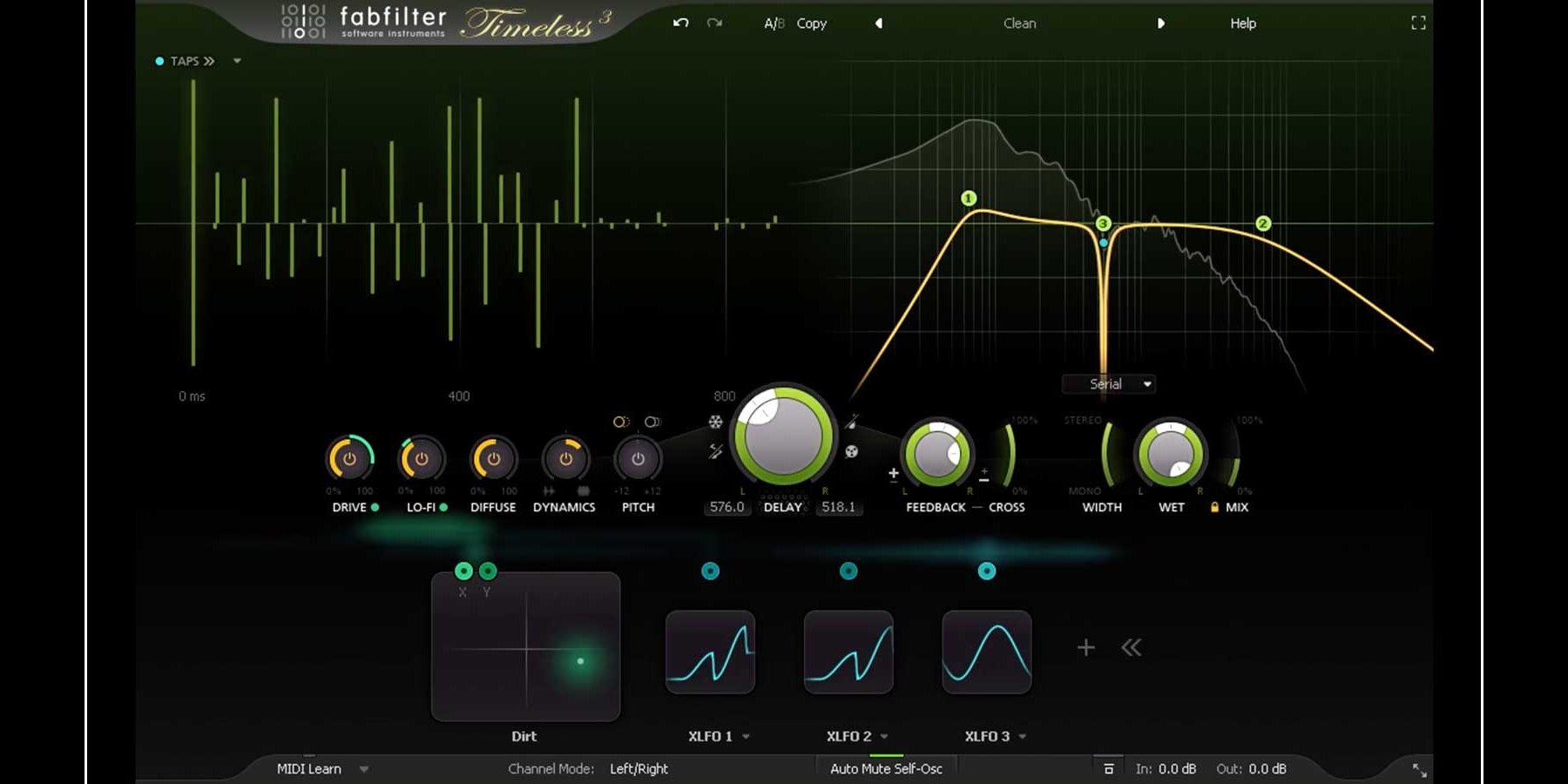The image size is (1568, 784).
Task: Click the A/B Copy button
Action: (x=811, y=24)
